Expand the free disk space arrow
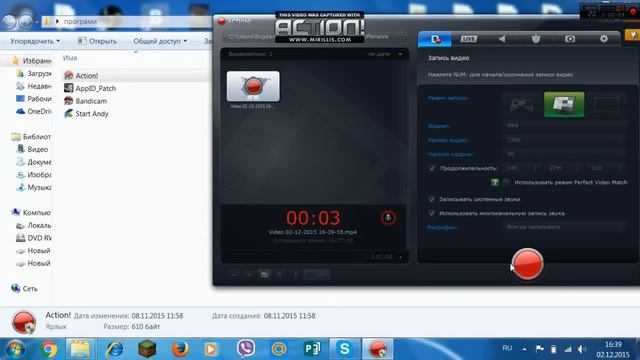 [x=400, y=257]
